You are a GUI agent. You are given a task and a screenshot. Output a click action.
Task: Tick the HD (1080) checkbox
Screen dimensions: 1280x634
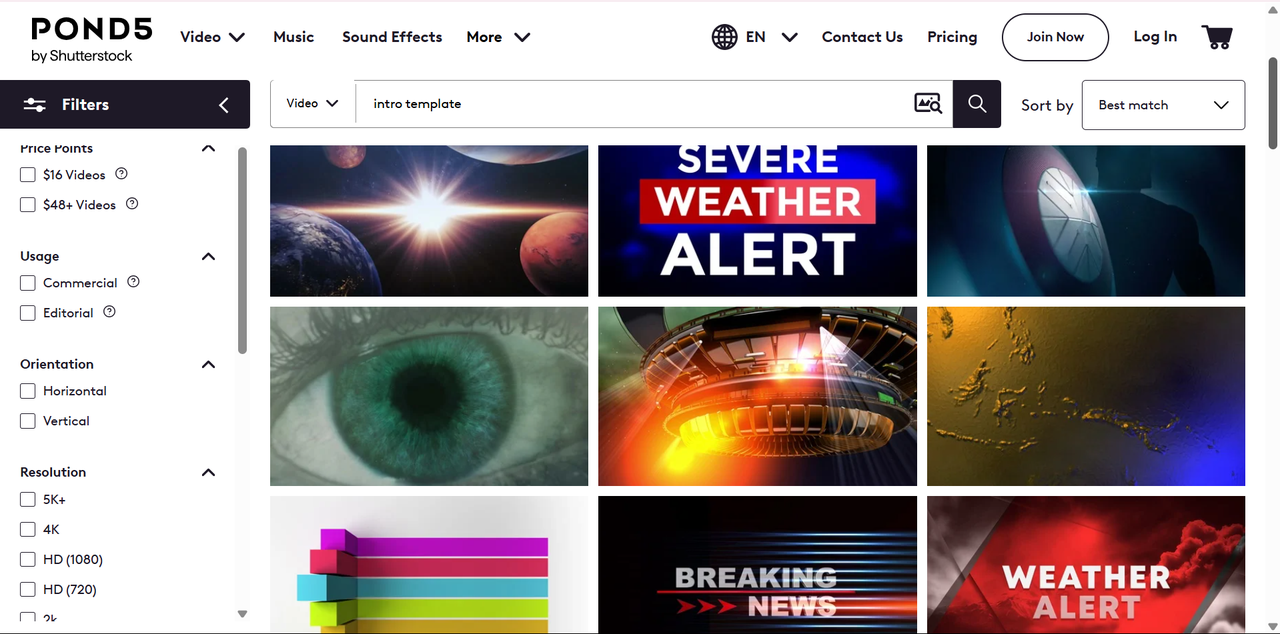28,559
